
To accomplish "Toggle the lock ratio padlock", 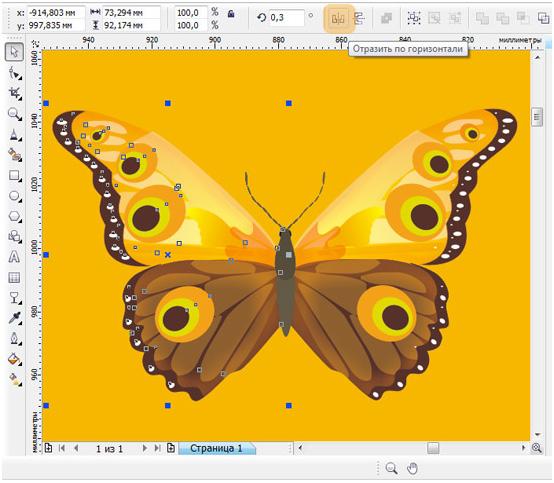I will pos(231,14).
